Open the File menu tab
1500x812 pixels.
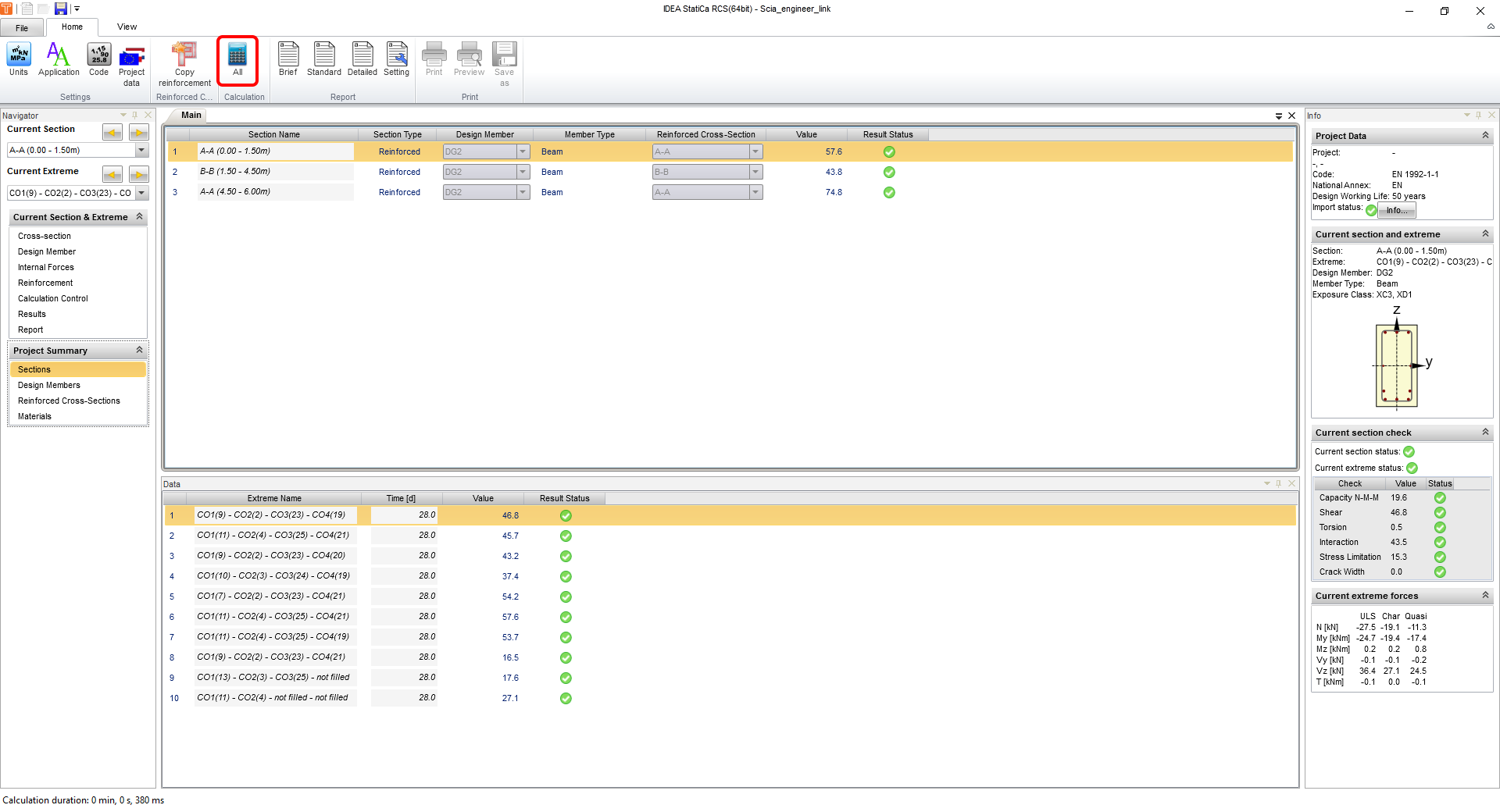click(22, 27)
